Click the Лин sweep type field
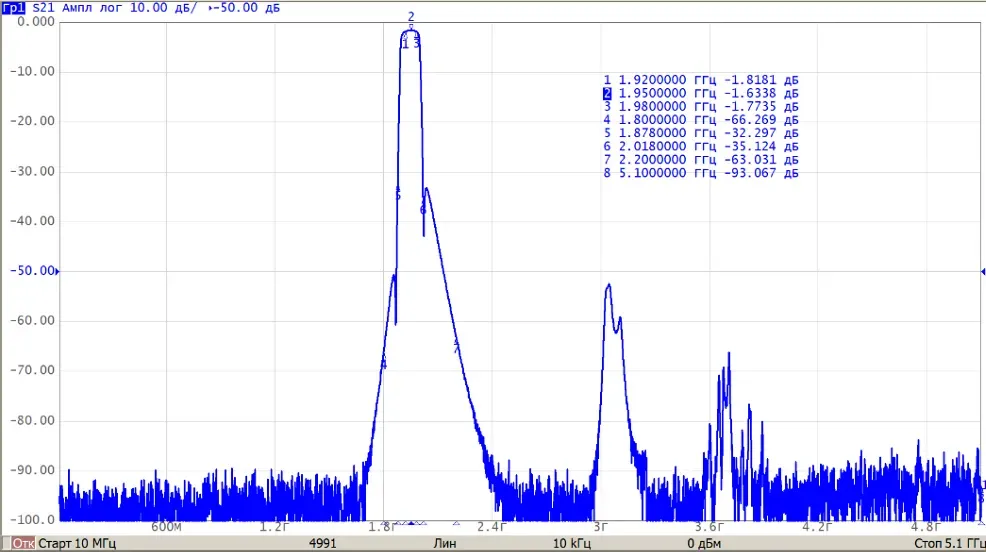Image resolution: width=986 pixels, height=552 pixels. coord(445,543)
